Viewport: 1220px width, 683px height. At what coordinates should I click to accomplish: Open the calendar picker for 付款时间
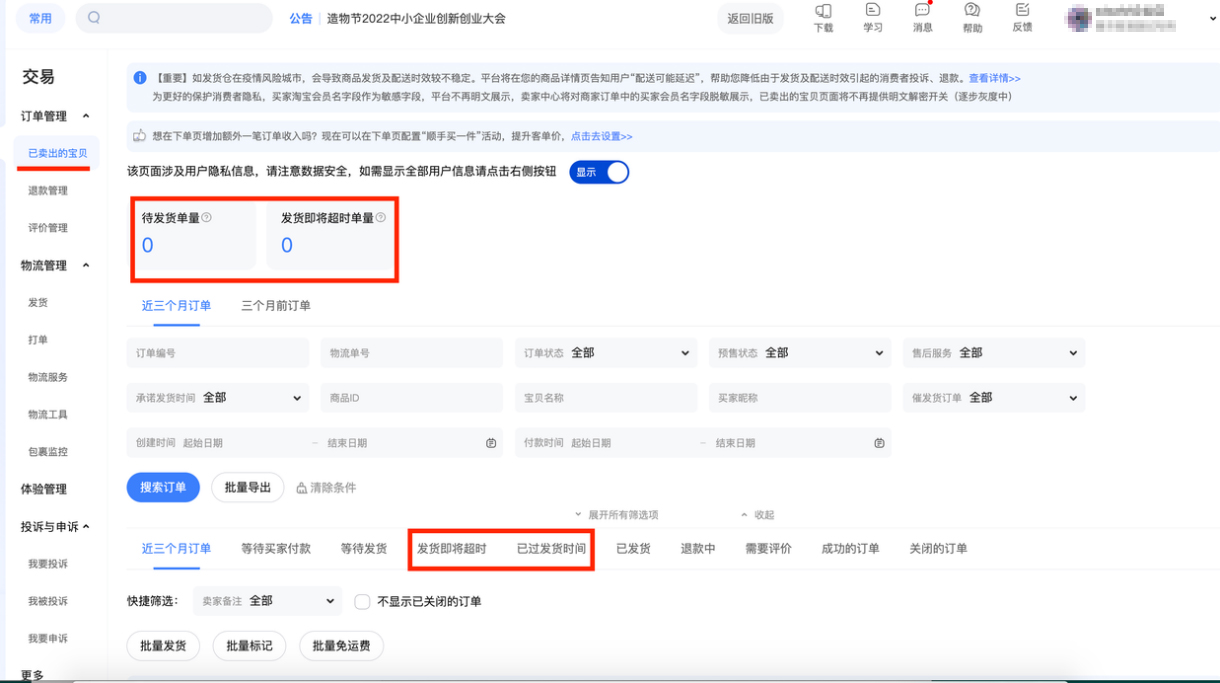[879, 441]
